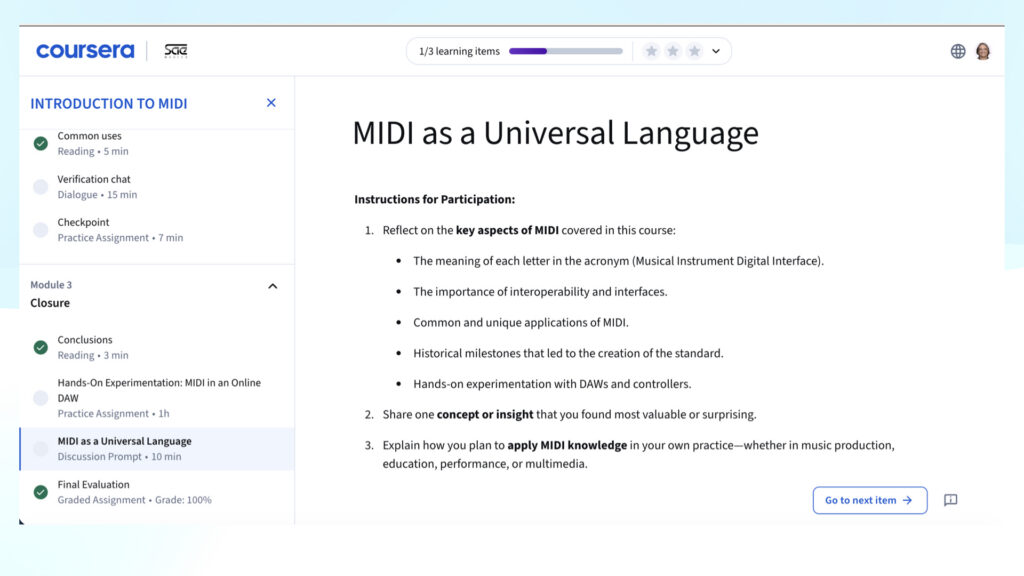Screen dimensions: 1024x576
Task: Open the language globe icon
Action: pyautogui.click(x=957, y=50)
